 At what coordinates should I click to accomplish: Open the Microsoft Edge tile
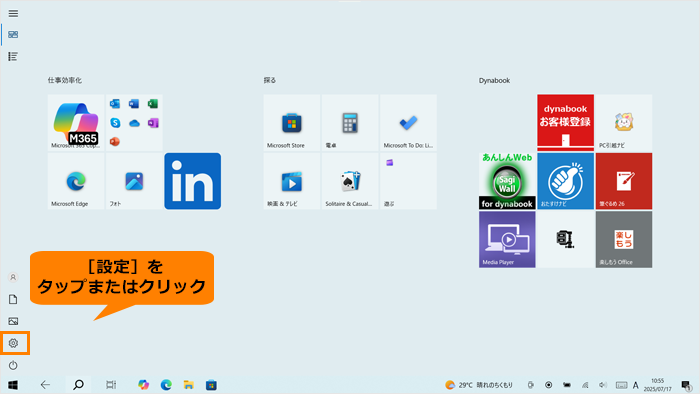coord(76,181)
